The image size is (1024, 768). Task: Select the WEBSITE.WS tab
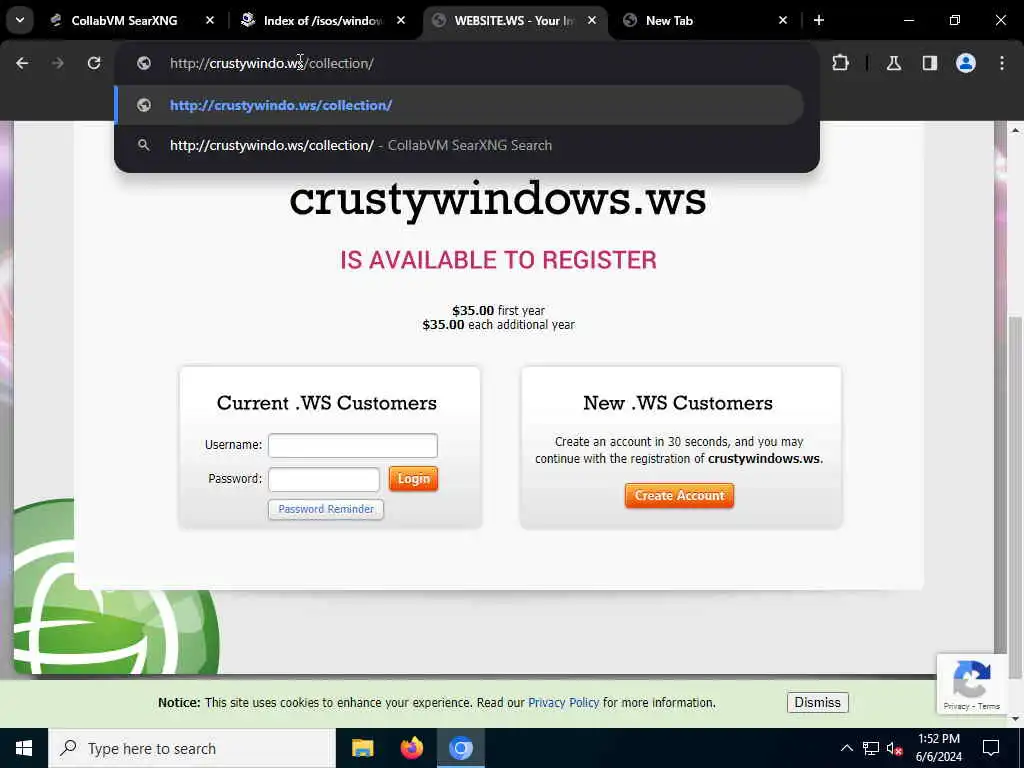(513, 21)
